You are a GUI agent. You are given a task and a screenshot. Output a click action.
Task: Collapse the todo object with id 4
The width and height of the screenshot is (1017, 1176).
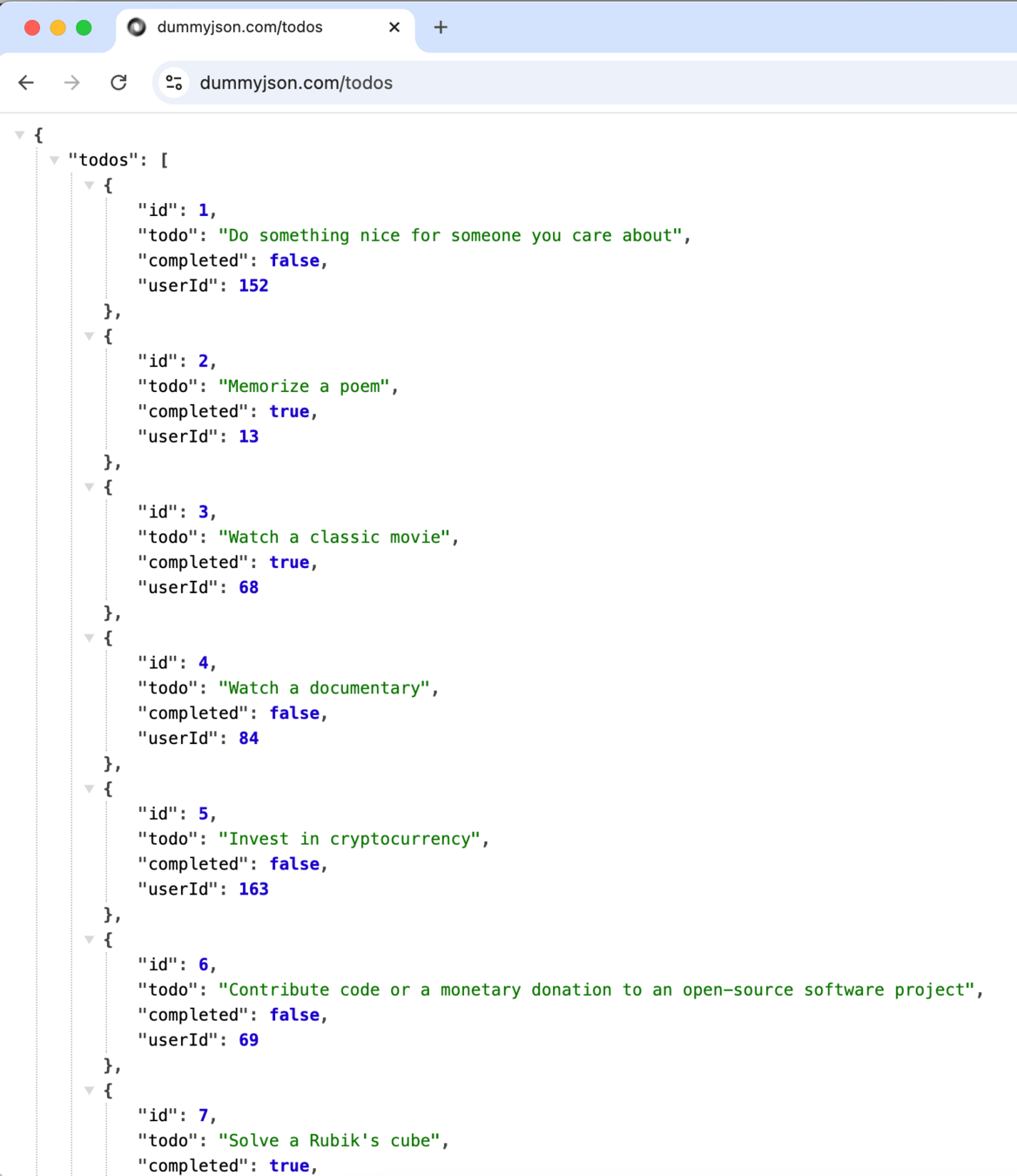[89, 638]
